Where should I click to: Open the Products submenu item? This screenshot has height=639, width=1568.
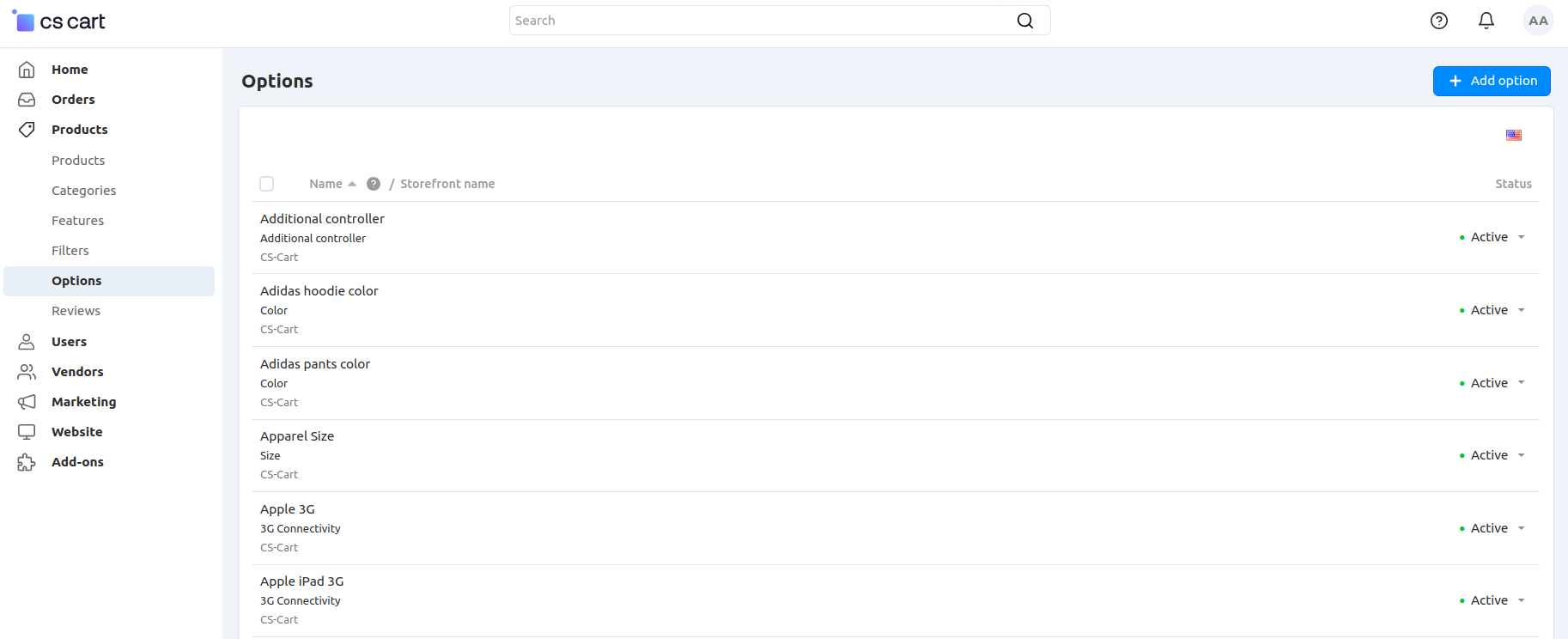tap(78, 161)
